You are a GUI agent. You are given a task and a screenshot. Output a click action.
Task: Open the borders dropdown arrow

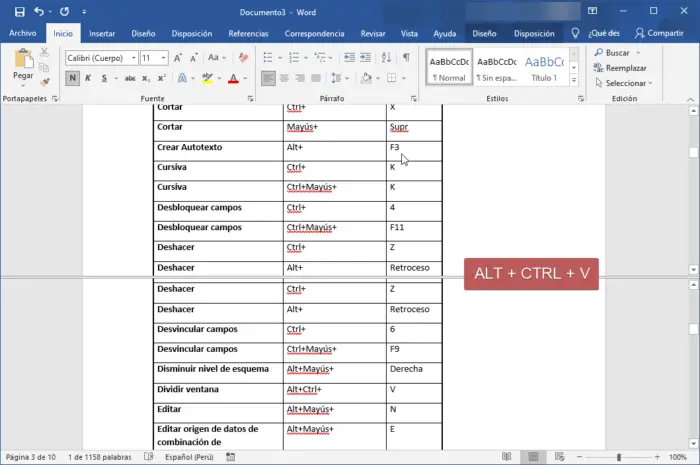click(404, 79)
